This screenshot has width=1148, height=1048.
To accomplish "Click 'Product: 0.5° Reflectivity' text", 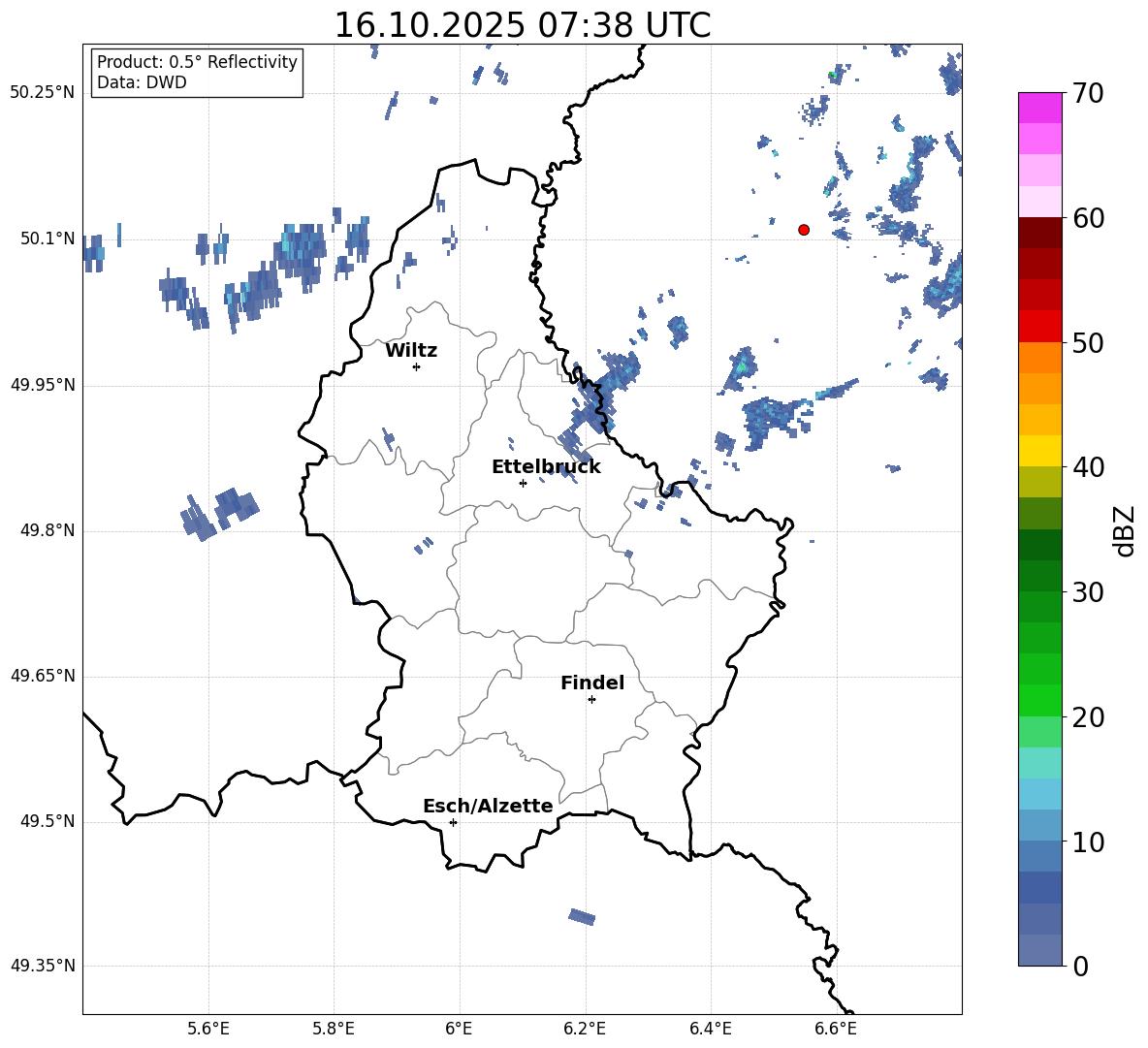I will click(197, 61).
